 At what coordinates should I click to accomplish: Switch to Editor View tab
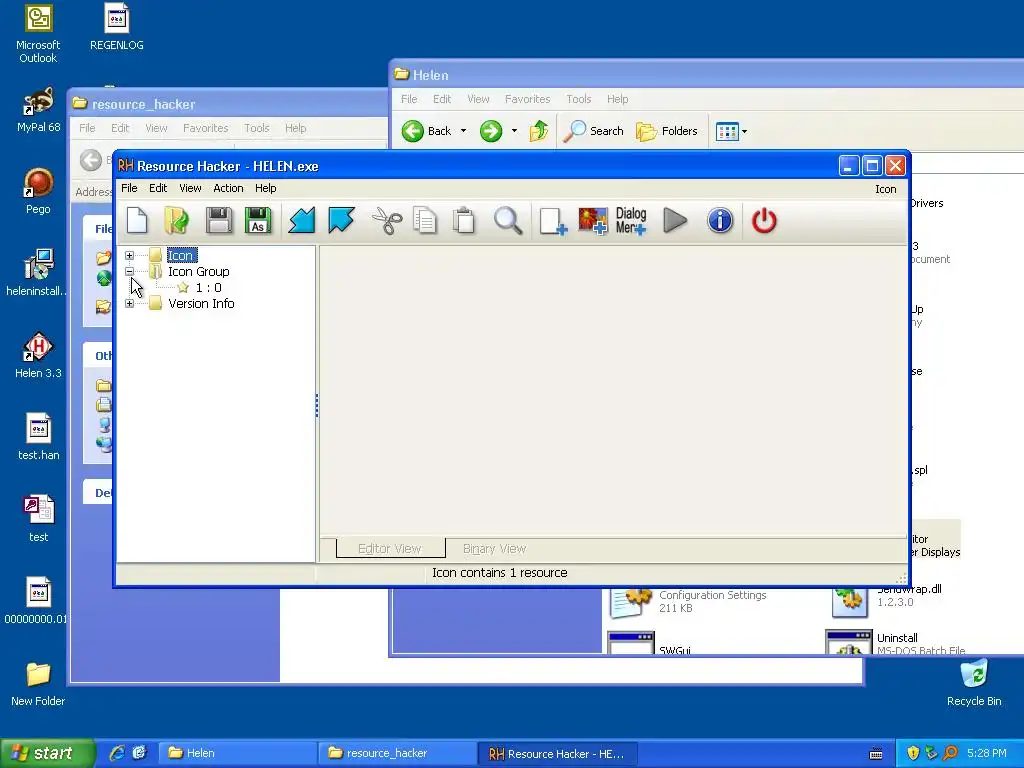click(x=390, y=549)
